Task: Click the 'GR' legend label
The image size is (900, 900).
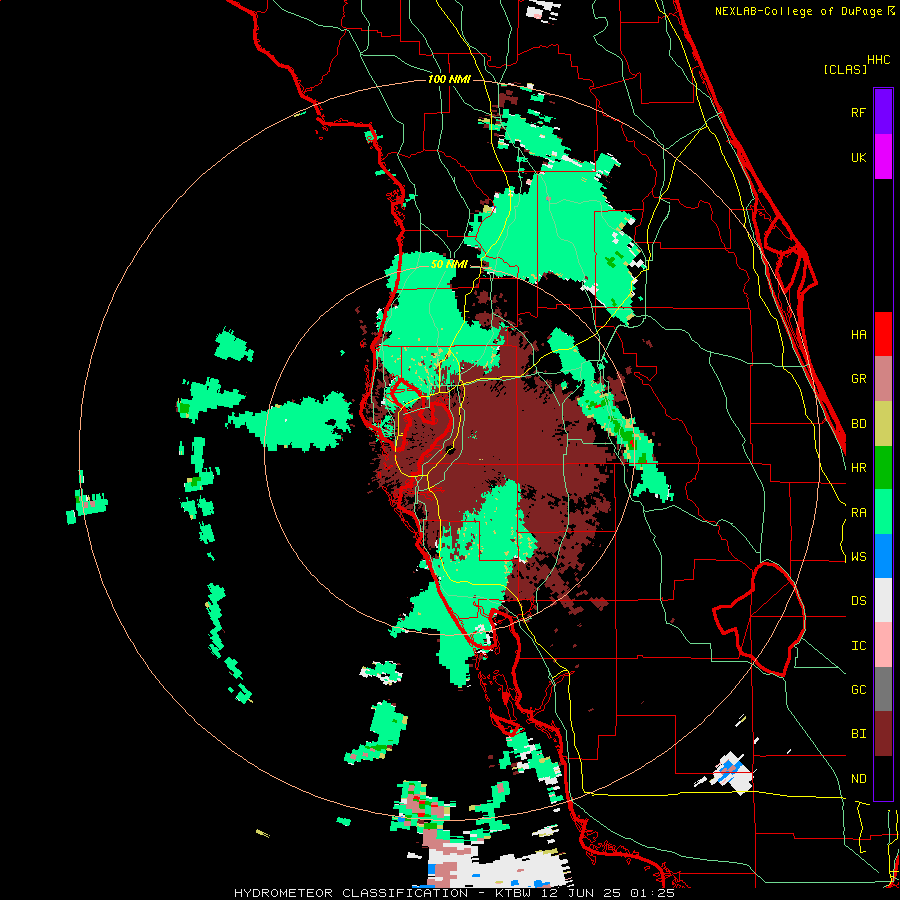Action: [x=858, y=379]
